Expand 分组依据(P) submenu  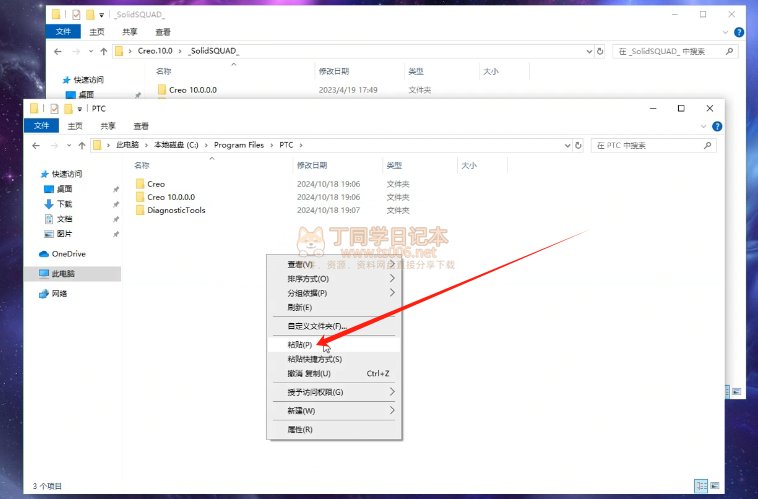pyautogui.click(x=334, y=293)
